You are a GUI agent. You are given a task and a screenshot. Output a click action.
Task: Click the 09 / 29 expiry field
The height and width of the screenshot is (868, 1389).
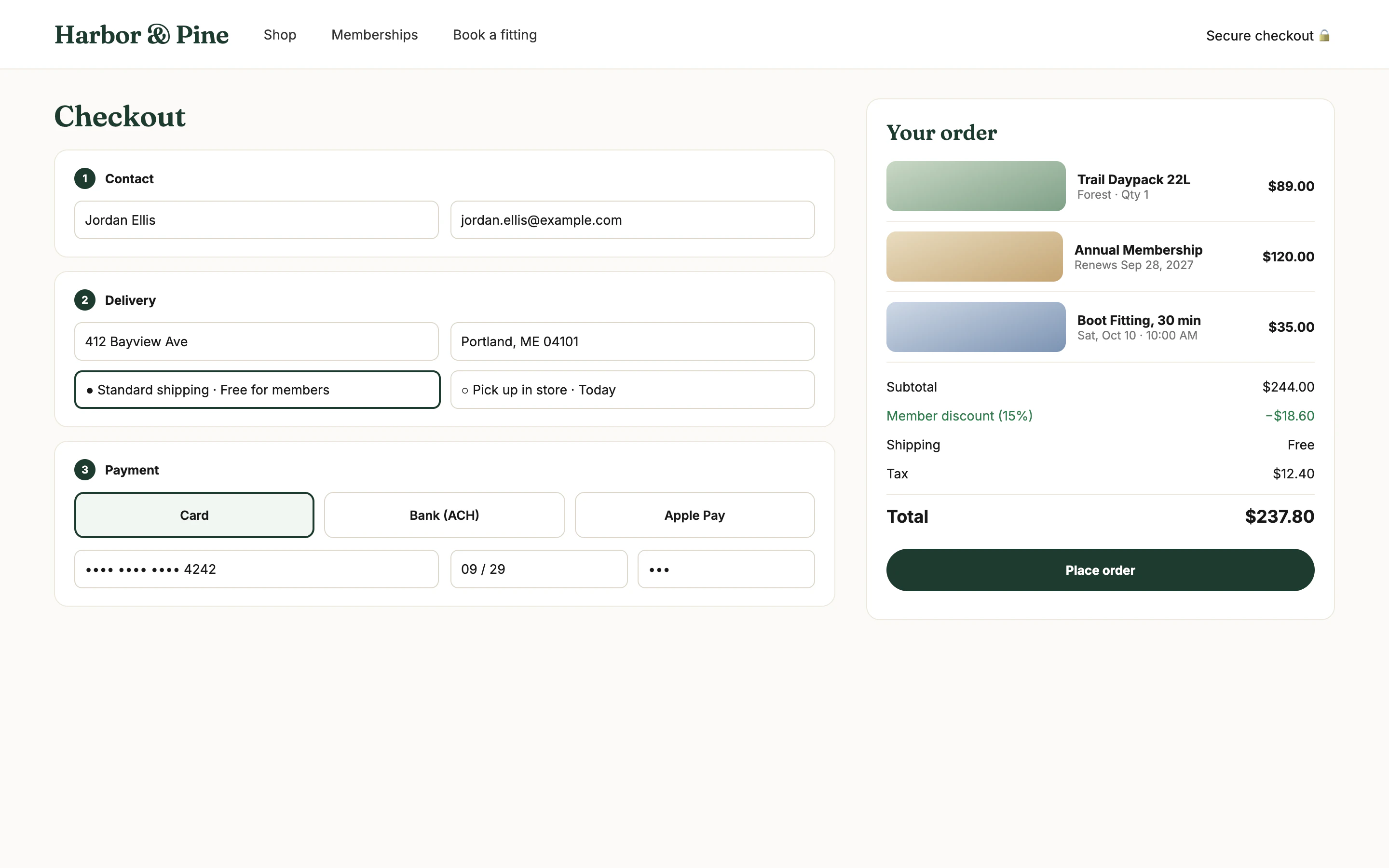[x=539, y=569]
